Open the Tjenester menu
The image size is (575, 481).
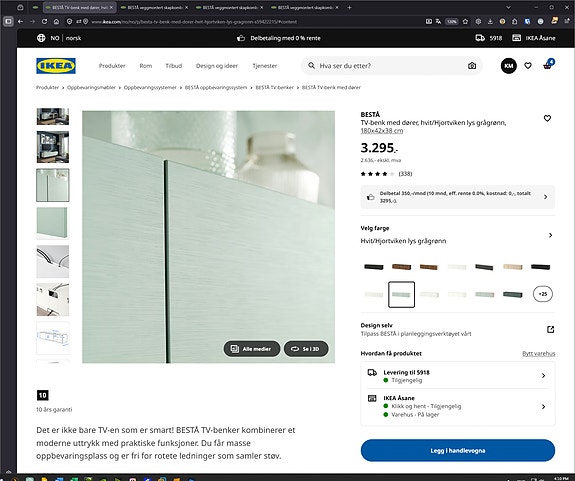coord(264,66)
